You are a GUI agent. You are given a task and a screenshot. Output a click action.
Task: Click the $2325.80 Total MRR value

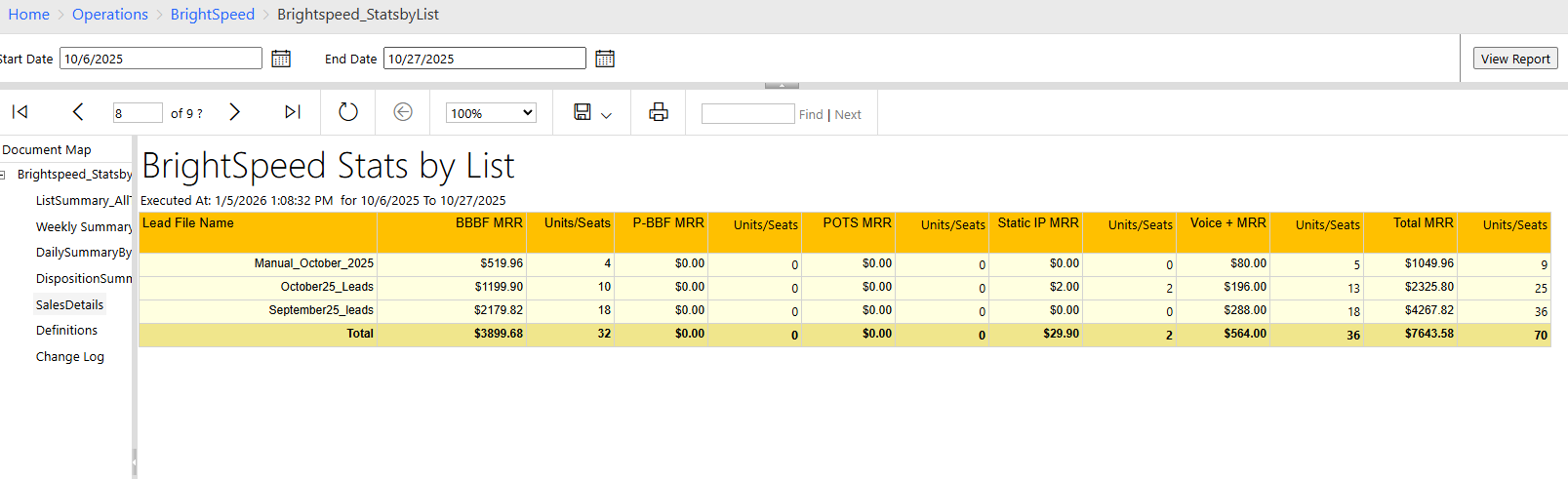click(x=1429, y=287)
